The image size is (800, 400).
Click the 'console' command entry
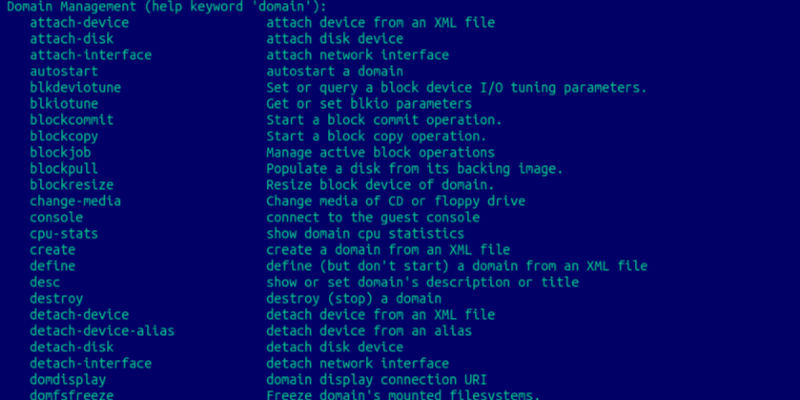click(x=56, y=217)
